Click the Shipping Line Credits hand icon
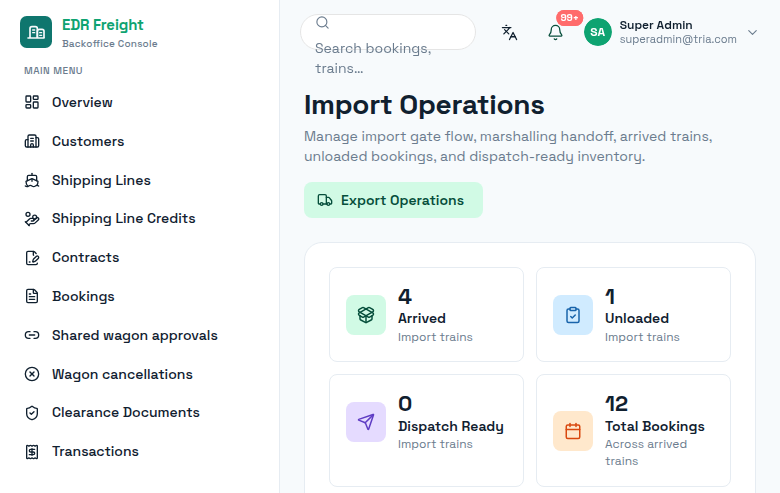 32,218
